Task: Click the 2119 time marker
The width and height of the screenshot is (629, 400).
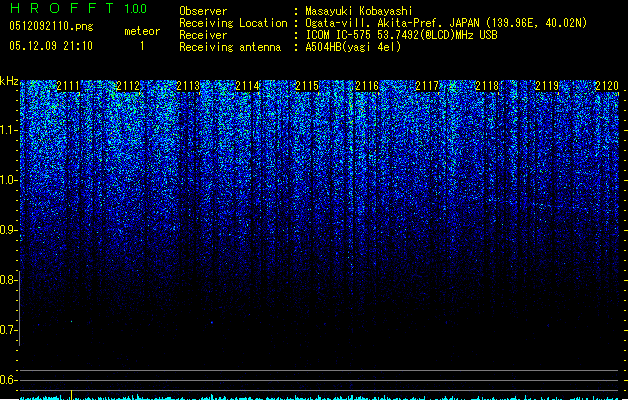Action: pos(547,86)
